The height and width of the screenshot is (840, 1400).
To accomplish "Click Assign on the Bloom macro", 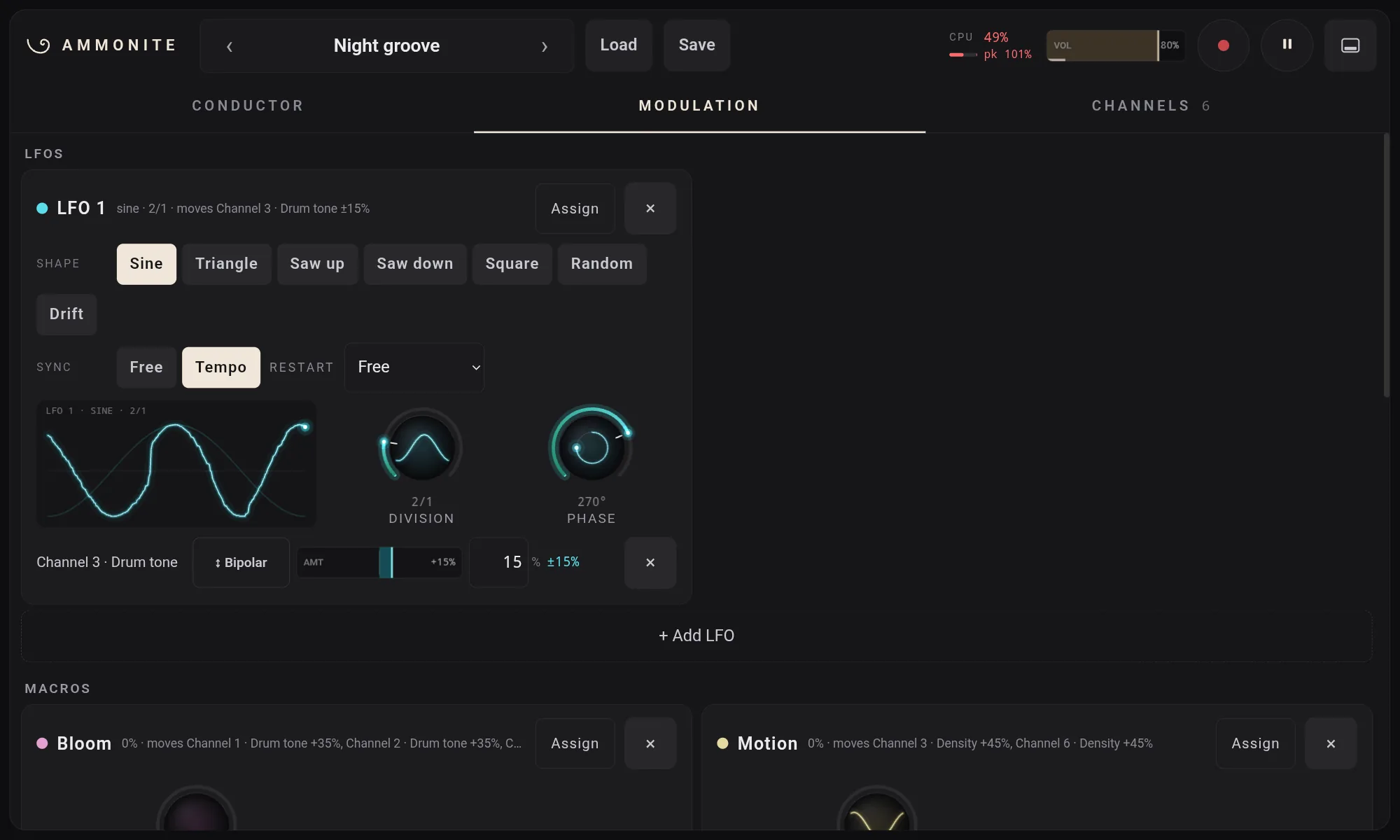I will tap(575, 743).
